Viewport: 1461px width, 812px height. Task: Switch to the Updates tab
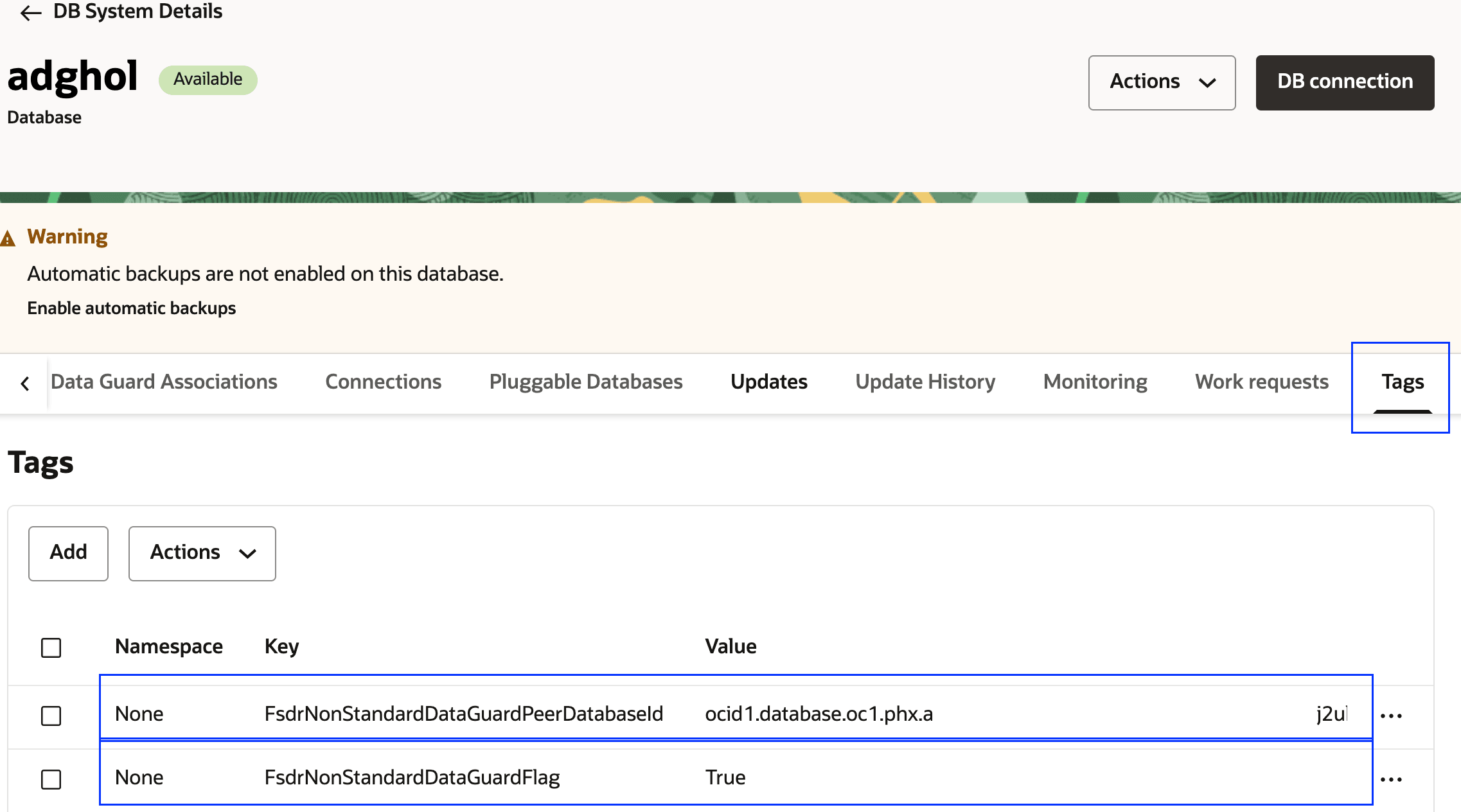768,382
